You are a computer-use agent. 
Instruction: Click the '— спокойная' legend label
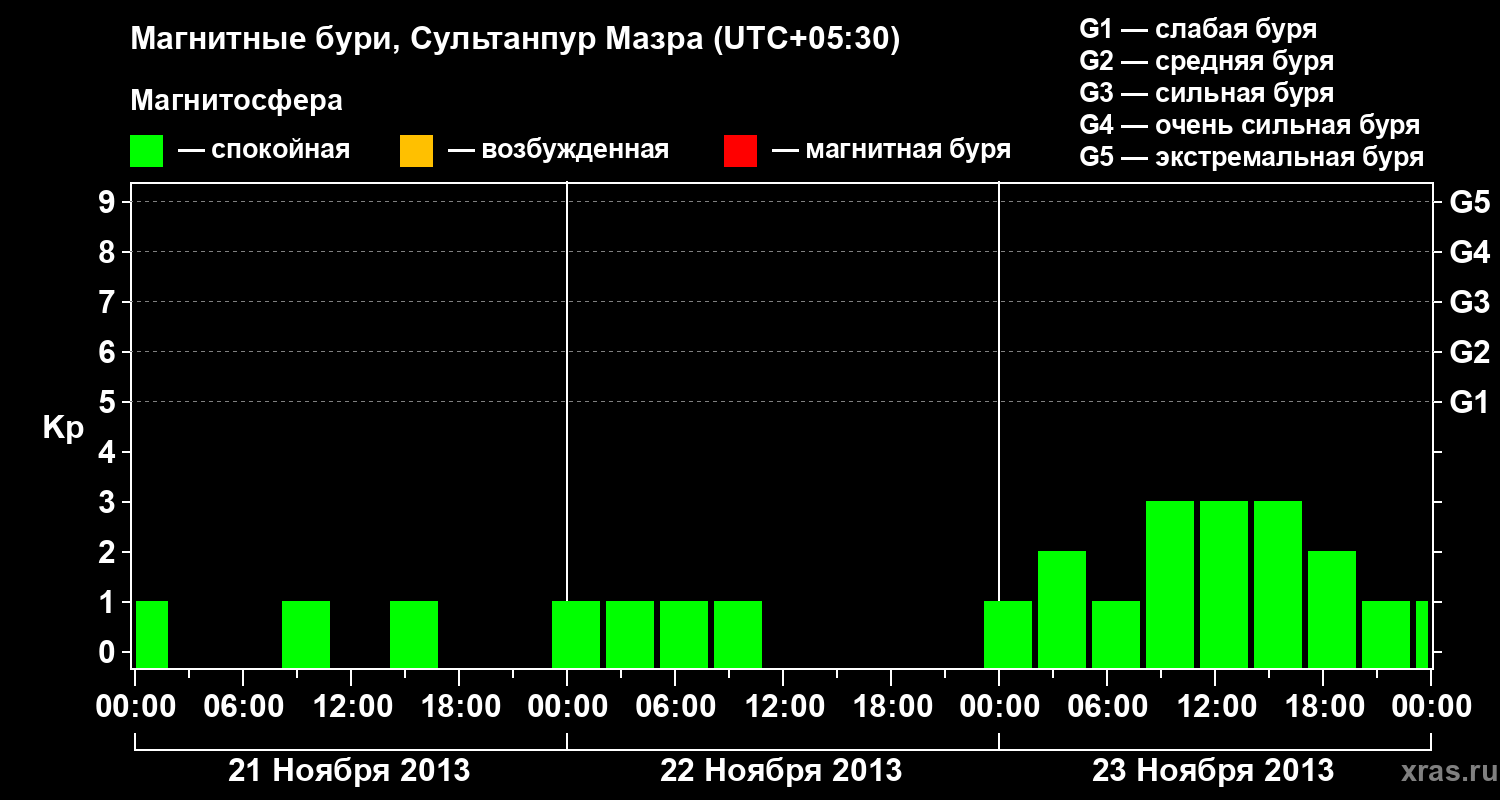(264, 151)
